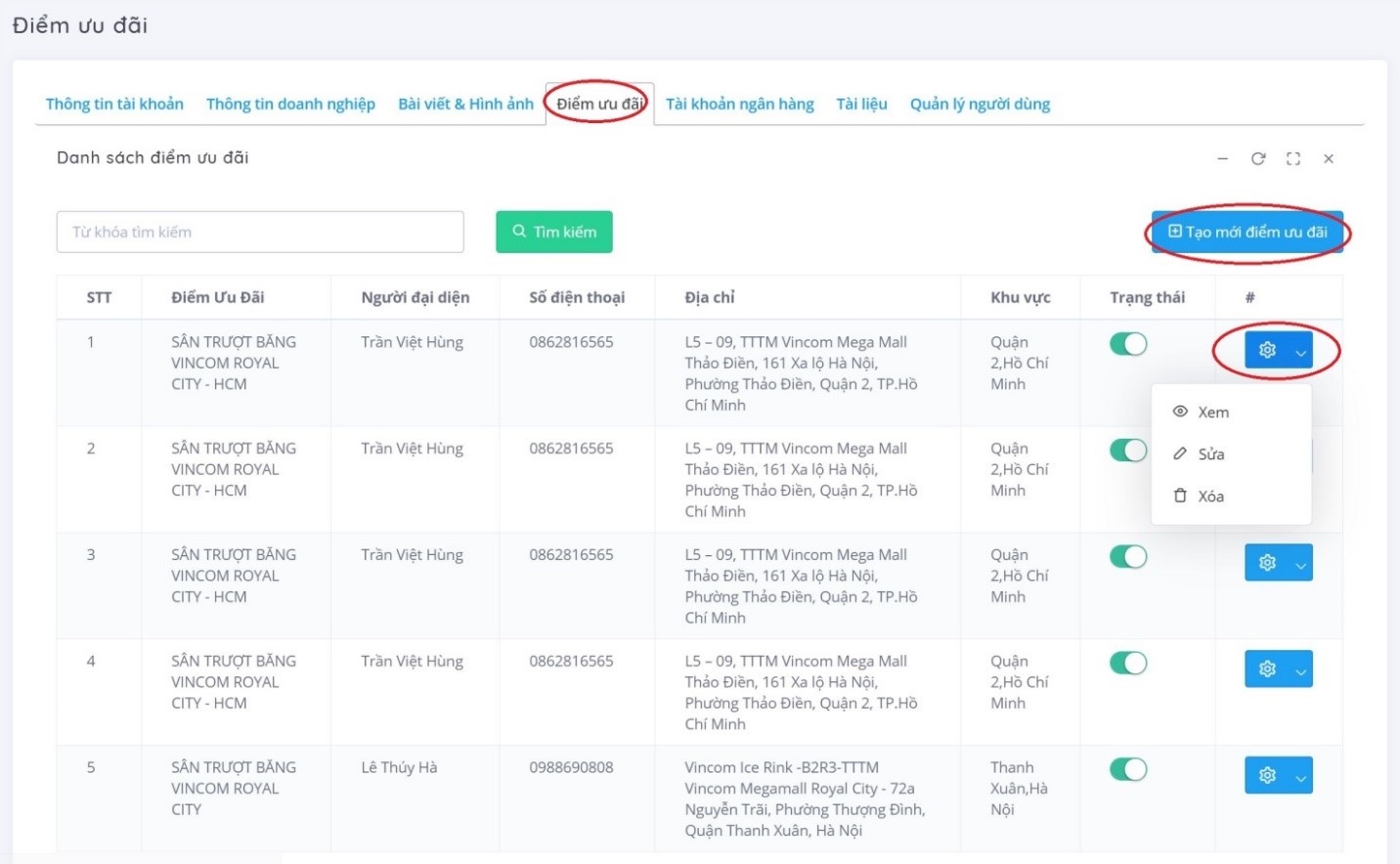This screenshot has width=1400, height=864.
Task: Open the Thông tin tài khoản tab
Action: (x=114, y=104)
